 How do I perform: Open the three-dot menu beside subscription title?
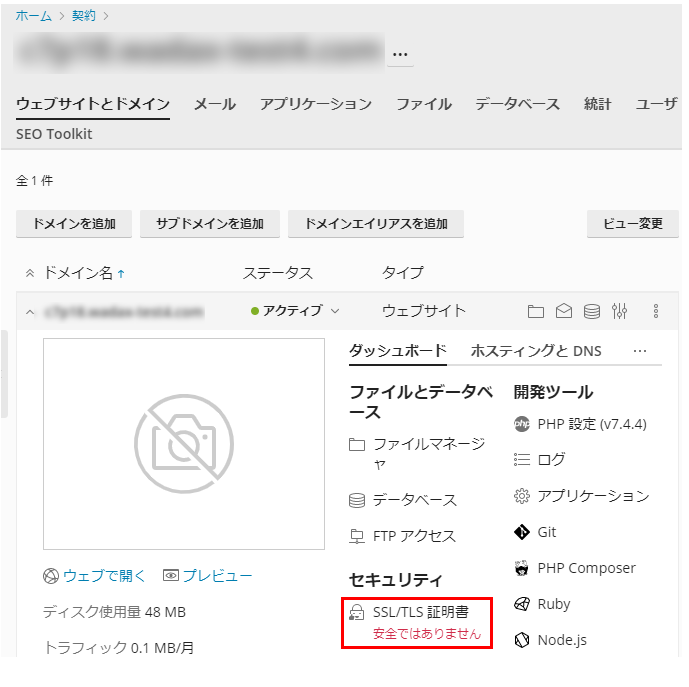(400, 55)
